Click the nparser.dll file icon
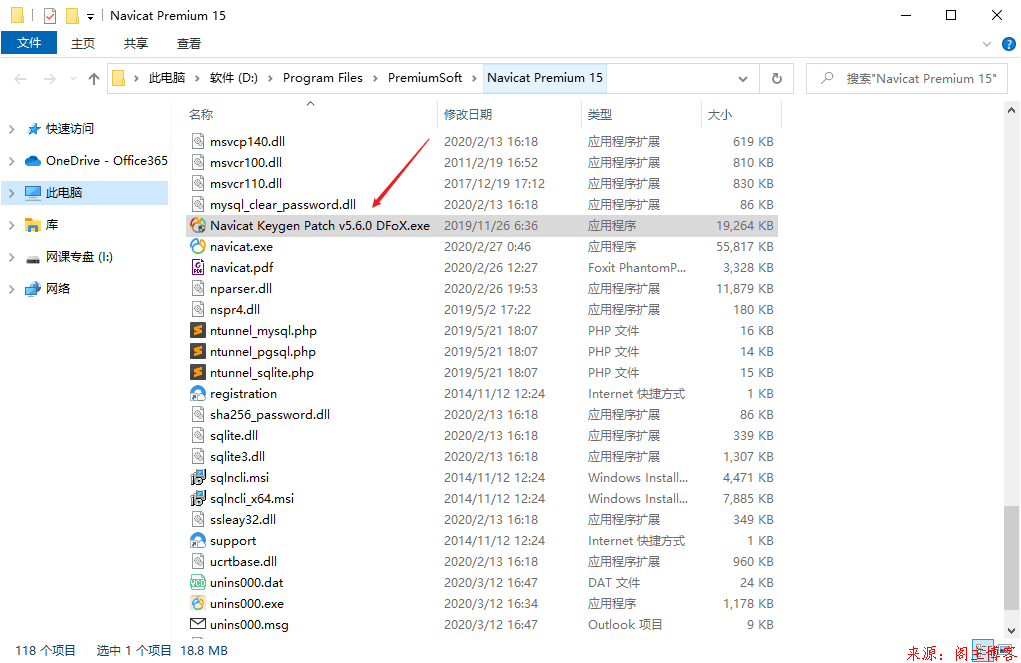Viewport: 1021px width, 663px height. click(198, 288)
